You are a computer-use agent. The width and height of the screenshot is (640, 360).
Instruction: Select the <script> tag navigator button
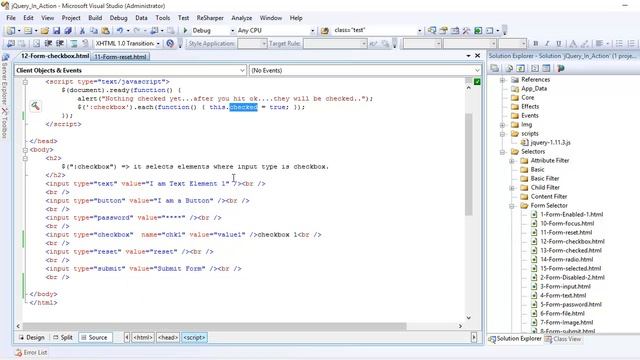tap(194, 338)
